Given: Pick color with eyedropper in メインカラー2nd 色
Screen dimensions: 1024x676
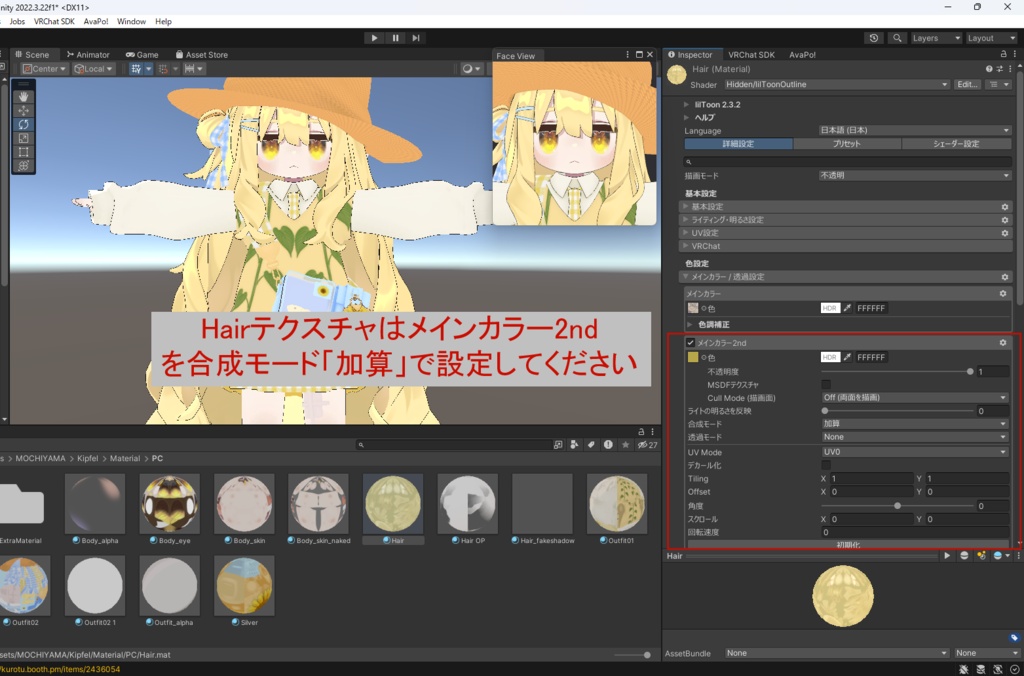Looking at the screenshot, I should point(847,357).
